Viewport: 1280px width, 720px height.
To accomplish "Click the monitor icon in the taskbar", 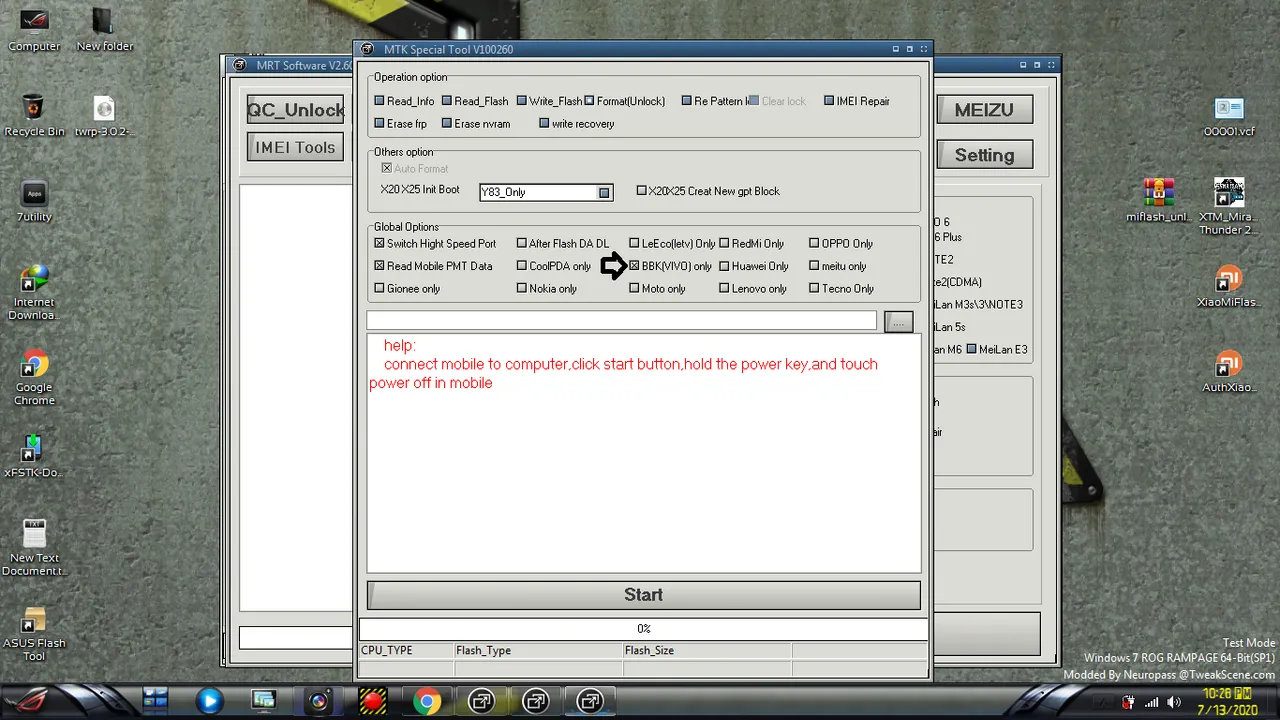I will click(264, 701).
